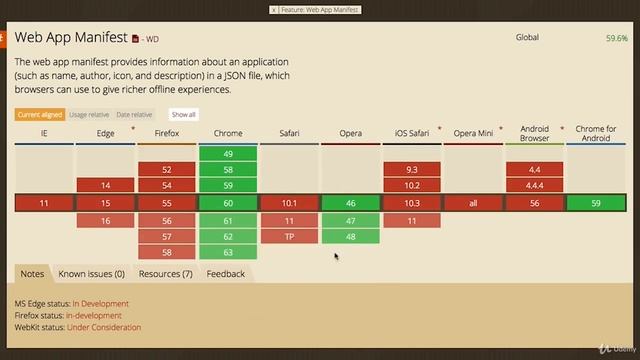Select the Chrome 58 version cell

point(228,170)
